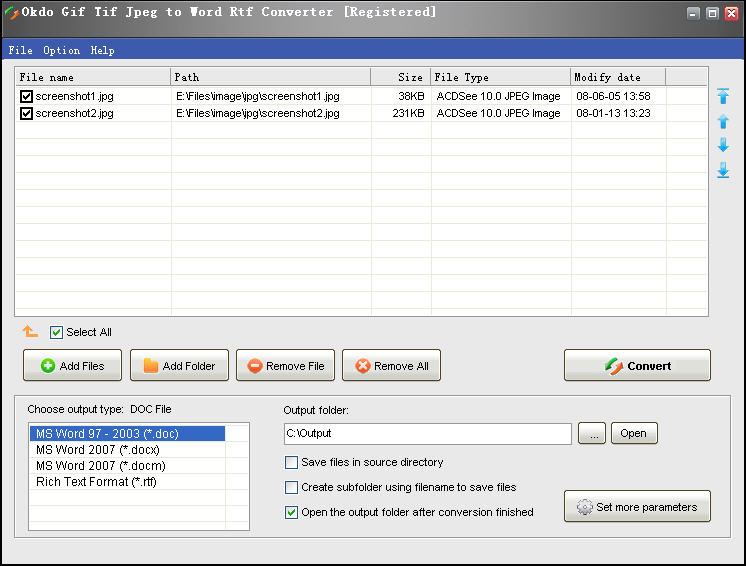Viewport: 746px width, 566px height.
Task: Click modify date 08-06-05 13:58
Action: [613, 97]
